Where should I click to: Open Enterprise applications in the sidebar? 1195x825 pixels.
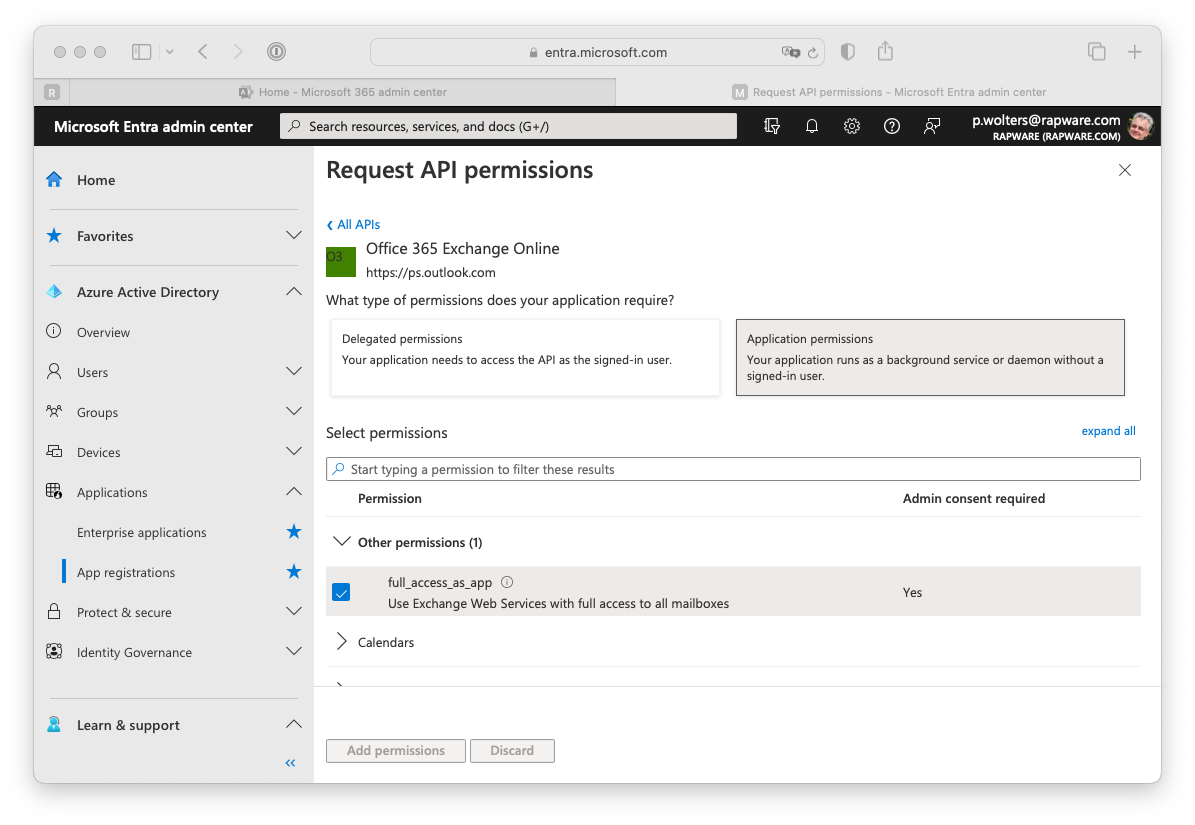[x=142, y=532]
